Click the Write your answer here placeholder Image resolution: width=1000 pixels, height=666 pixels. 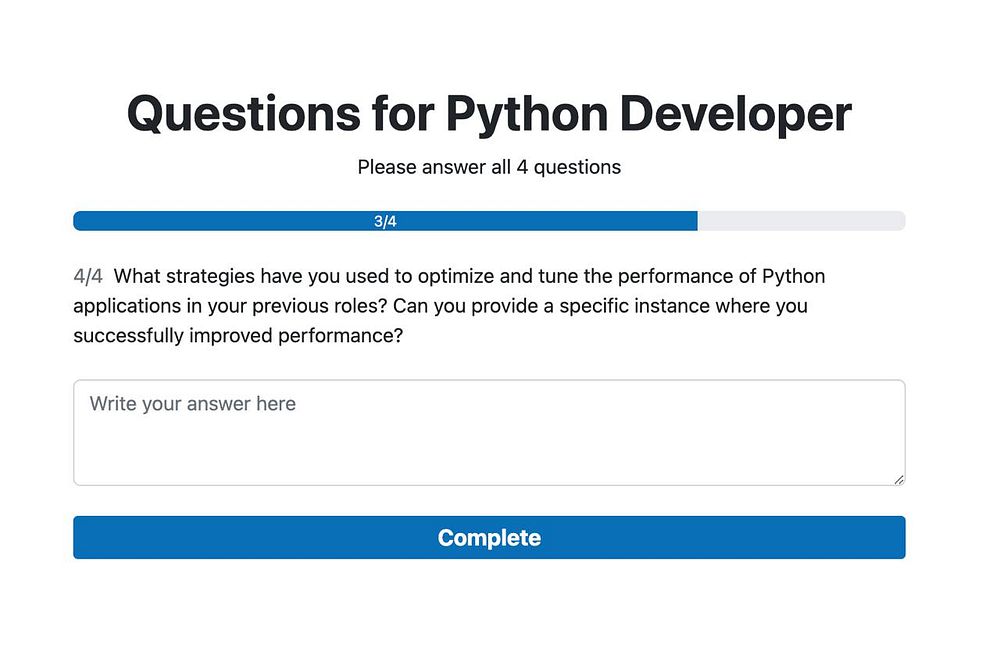tap(193, 404)
